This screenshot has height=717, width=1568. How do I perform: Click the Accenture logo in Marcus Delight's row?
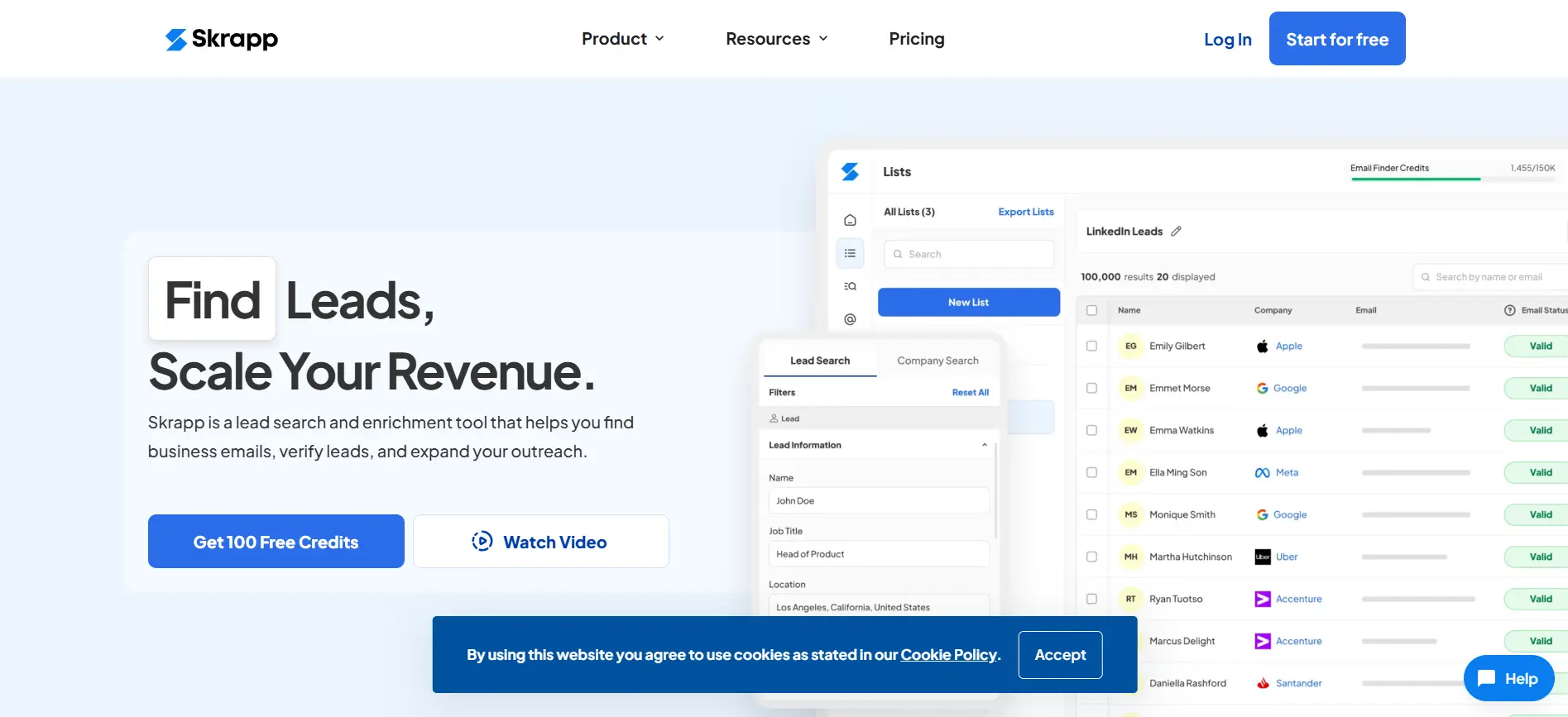pos(1263,642)
